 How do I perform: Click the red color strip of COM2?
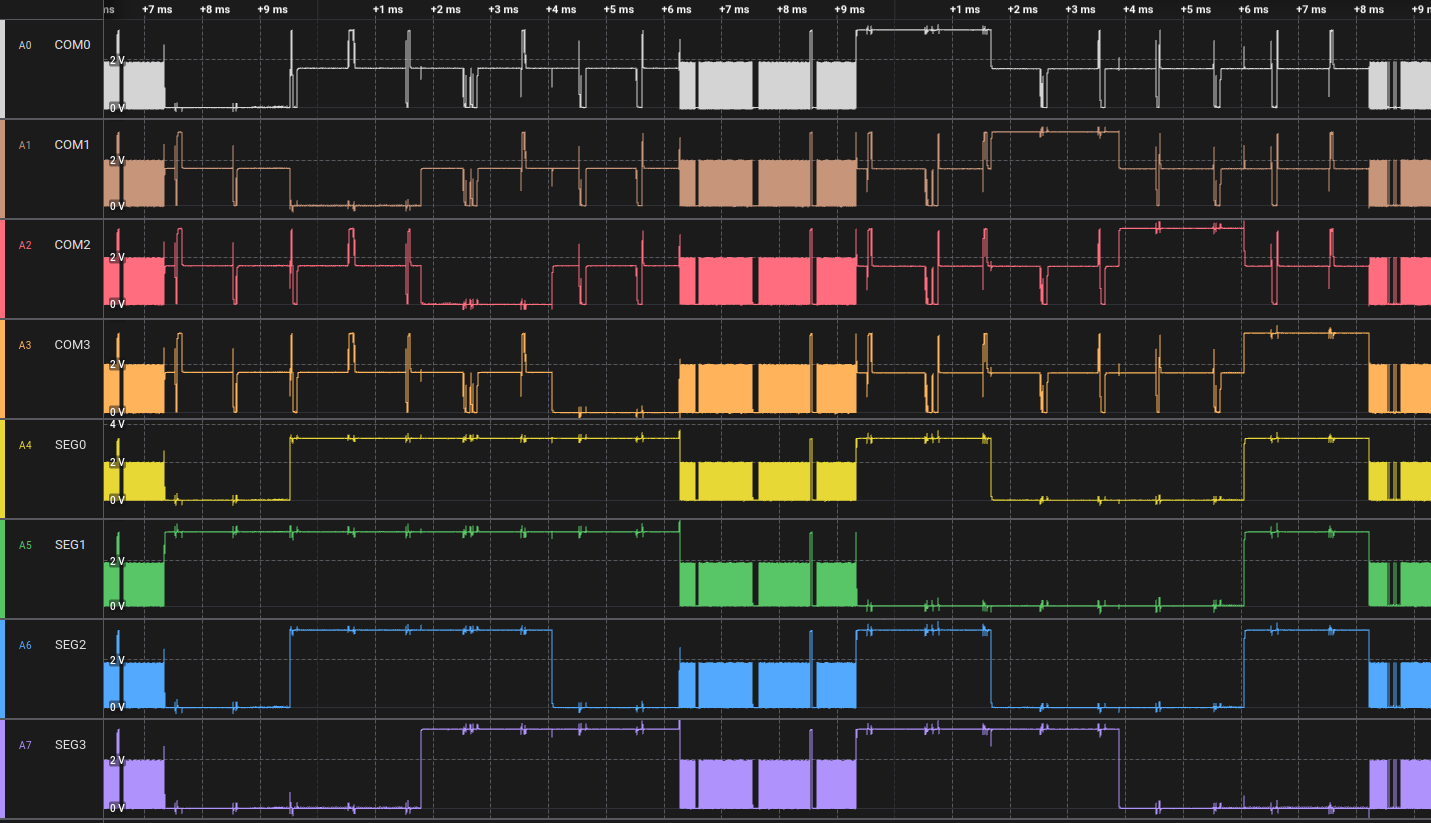[x=3, y=268]
